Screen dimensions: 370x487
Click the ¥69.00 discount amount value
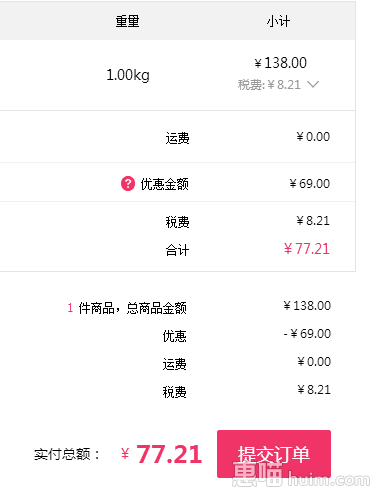coord(309,184)
